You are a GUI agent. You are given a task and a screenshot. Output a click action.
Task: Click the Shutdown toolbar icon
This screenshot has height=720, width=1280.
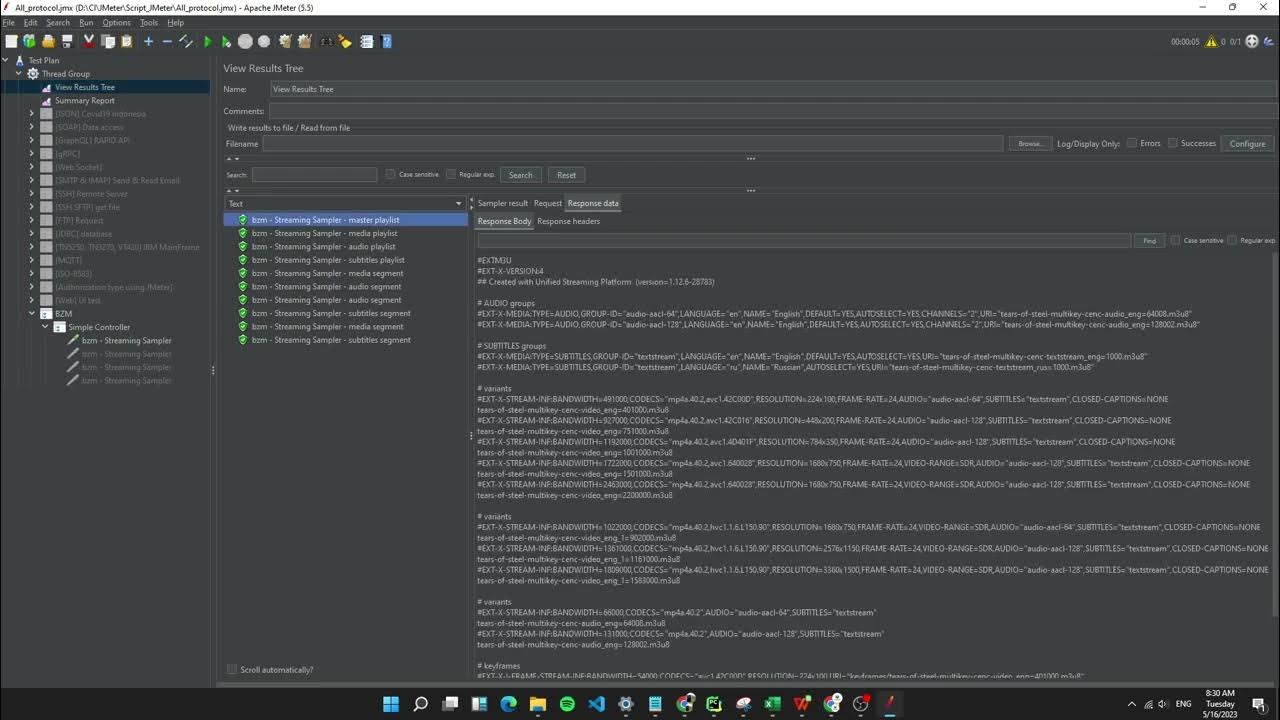[264, 42]
